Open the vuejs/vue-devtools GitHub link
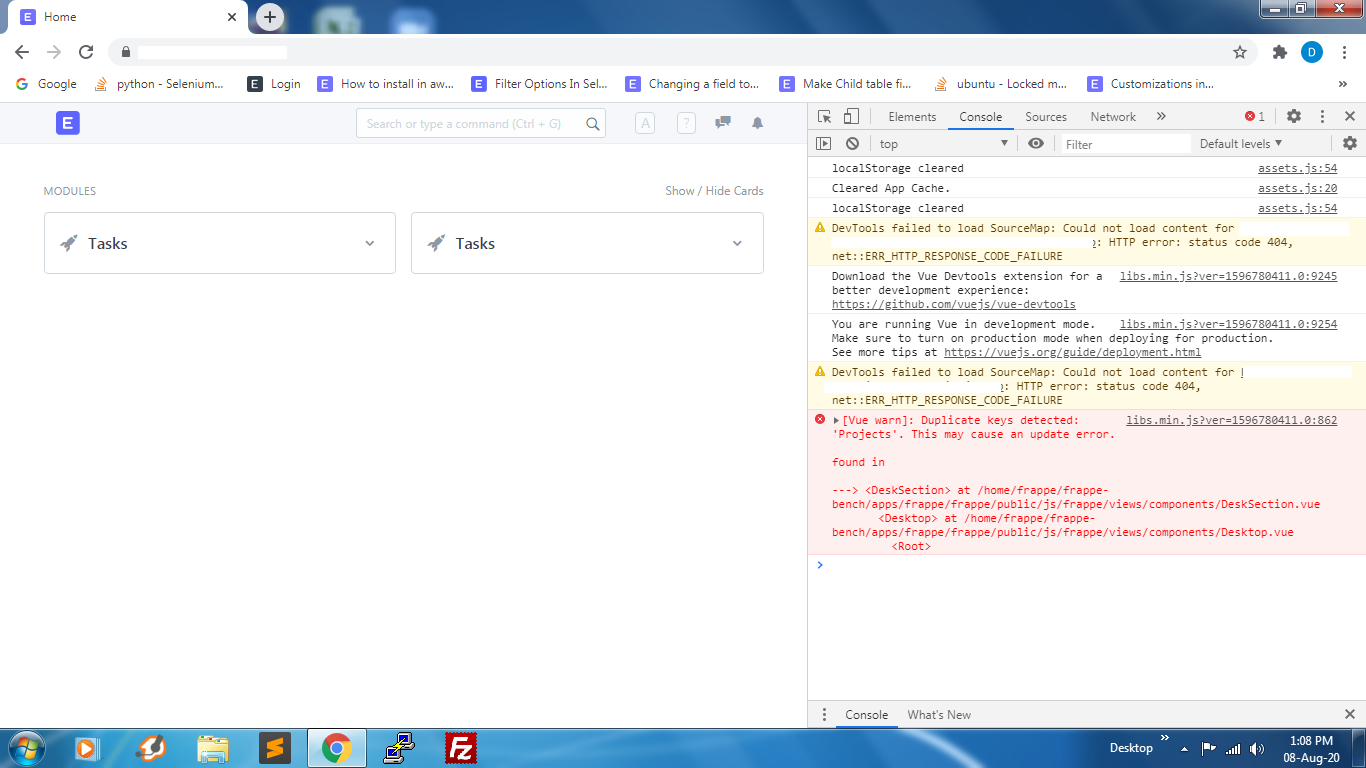 coord(954,304)
